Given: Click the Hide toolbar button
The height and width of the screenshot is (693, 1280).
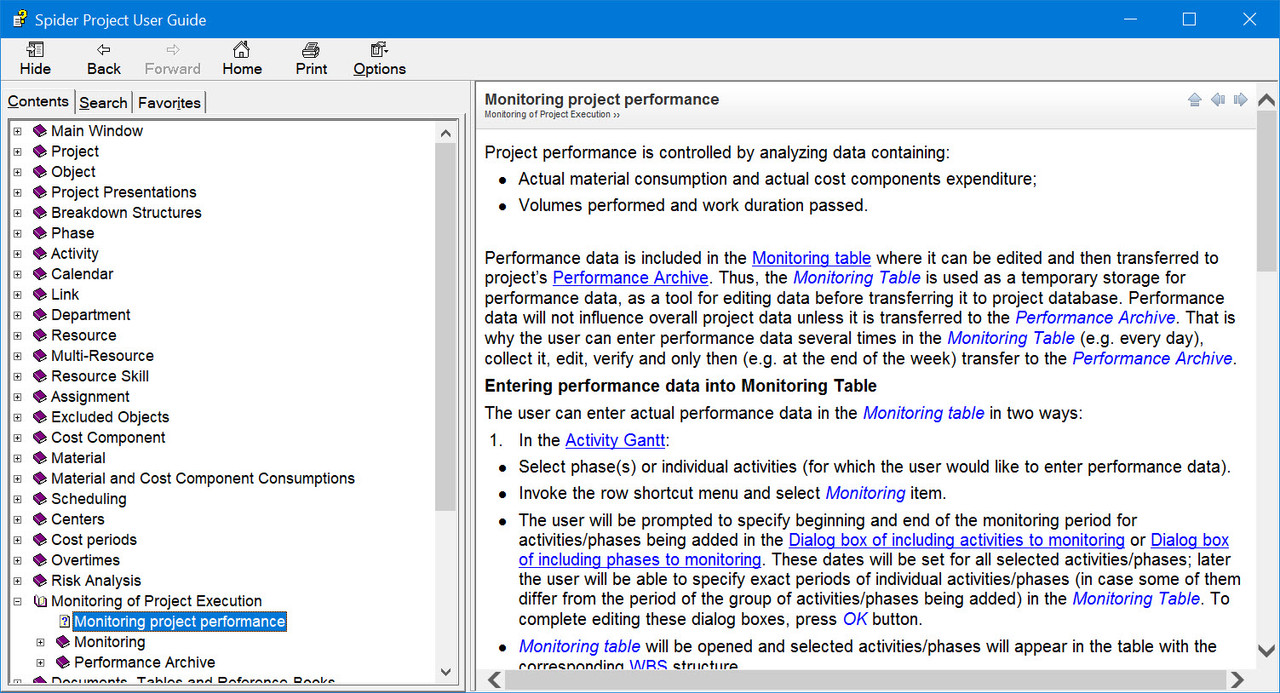Looking at the screenshot, I should (35, 59).
